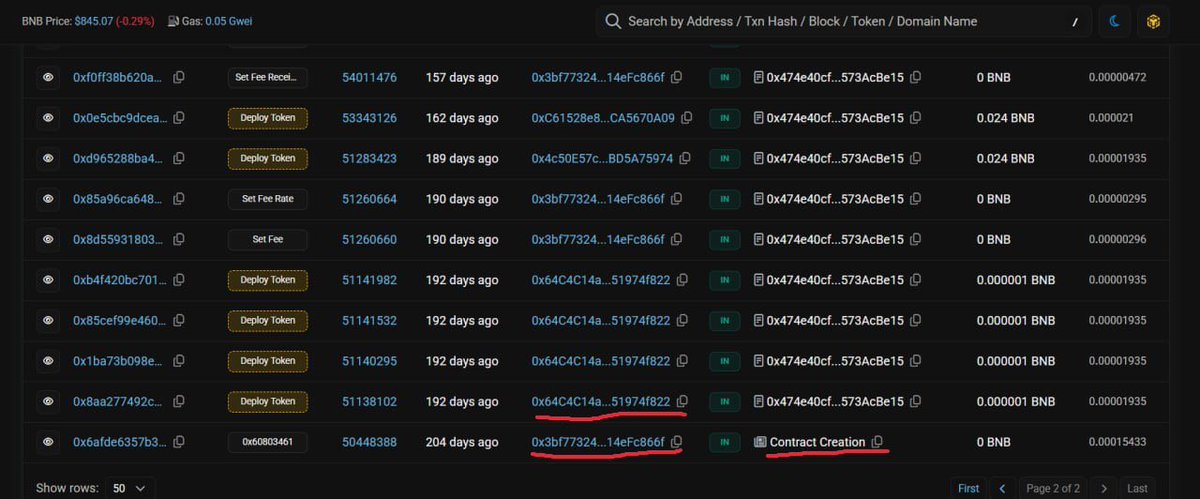This screenshot has width=1200, height=499.
Task: Copy transaction hash 0x85a96ca648
Action: point(179,199)
